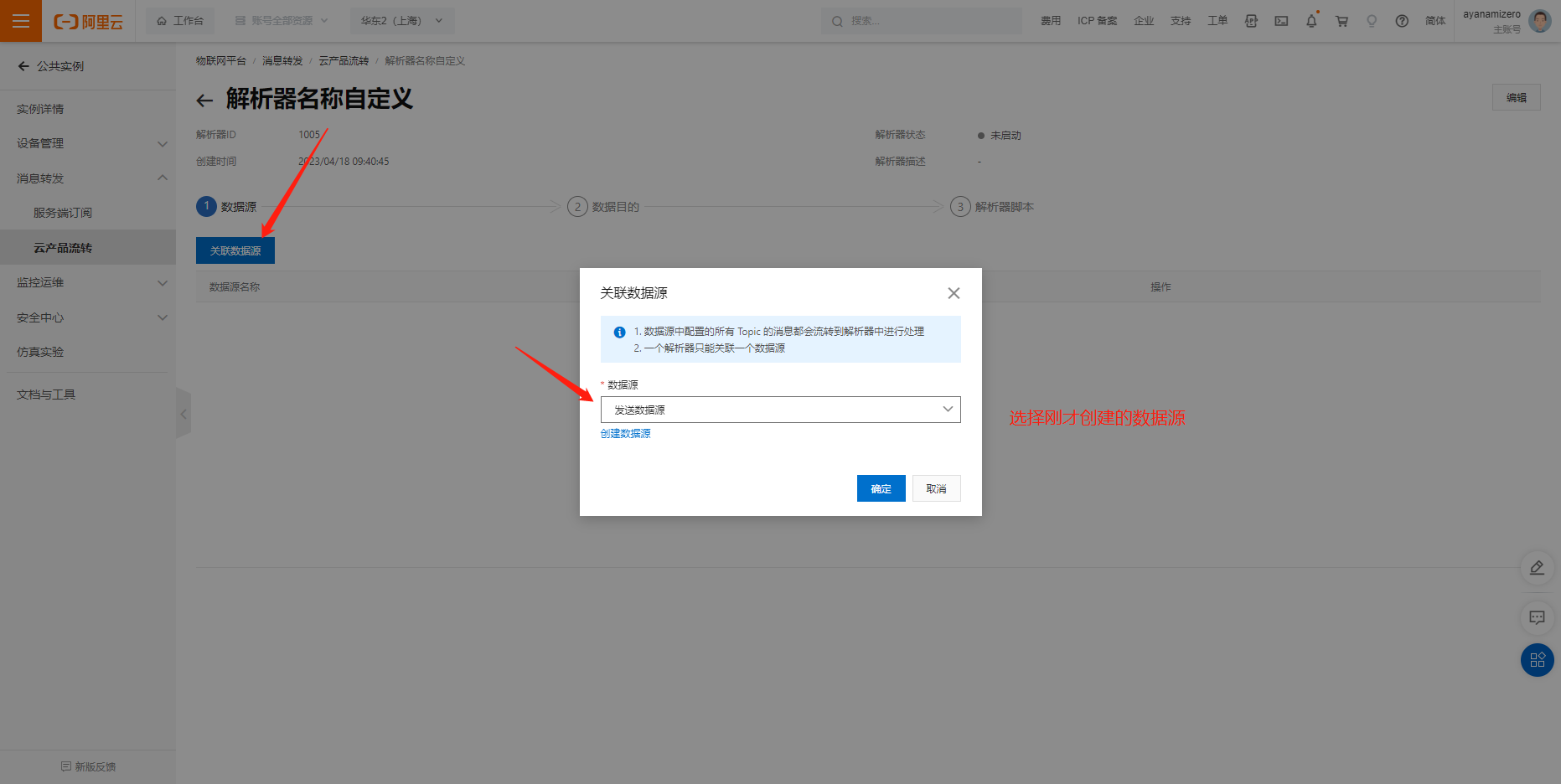Click the notification bell icon
Screen dimensions: 1561x784
point(1311,21)
